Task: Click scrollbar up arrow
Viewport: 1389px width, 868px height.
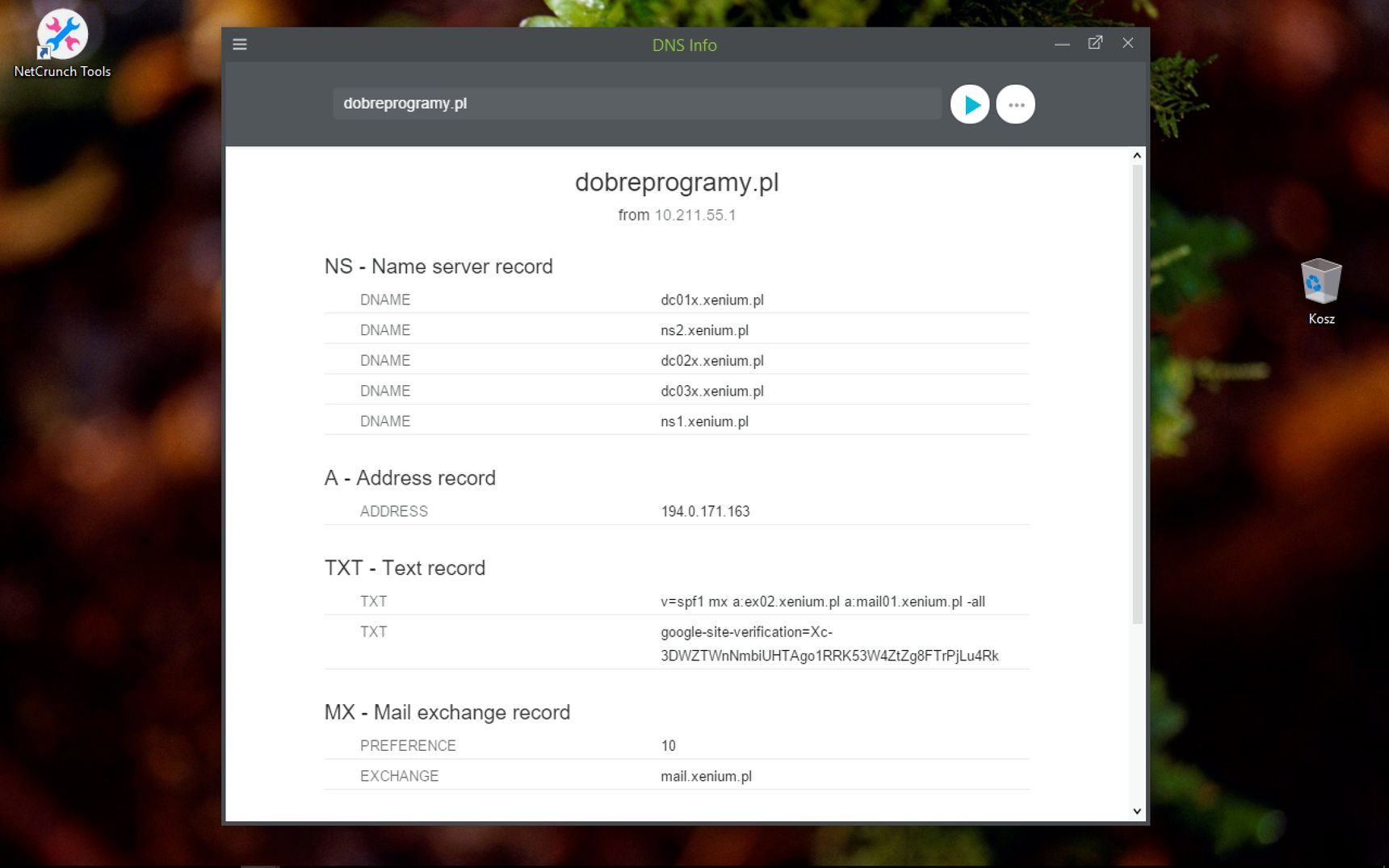Action: point(1137,155)
